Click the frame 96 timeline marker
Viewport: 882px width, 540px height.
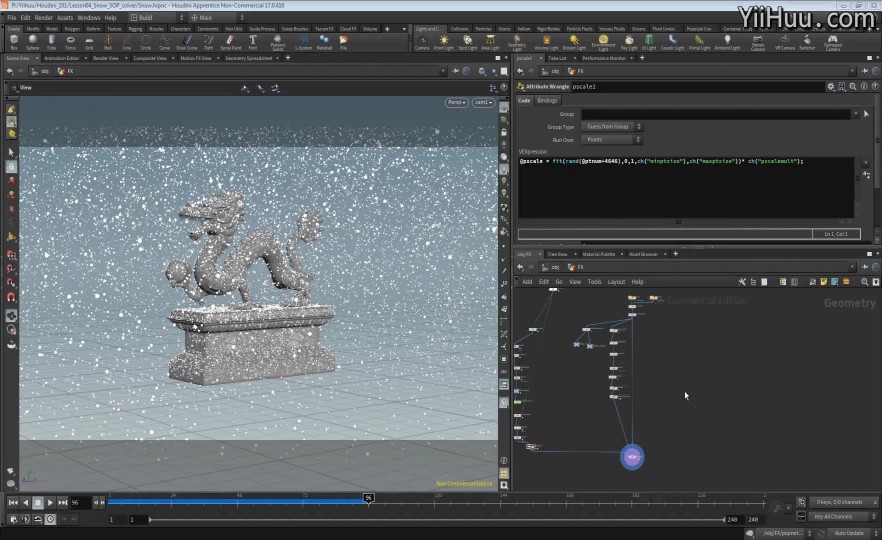tap(368, 498)
